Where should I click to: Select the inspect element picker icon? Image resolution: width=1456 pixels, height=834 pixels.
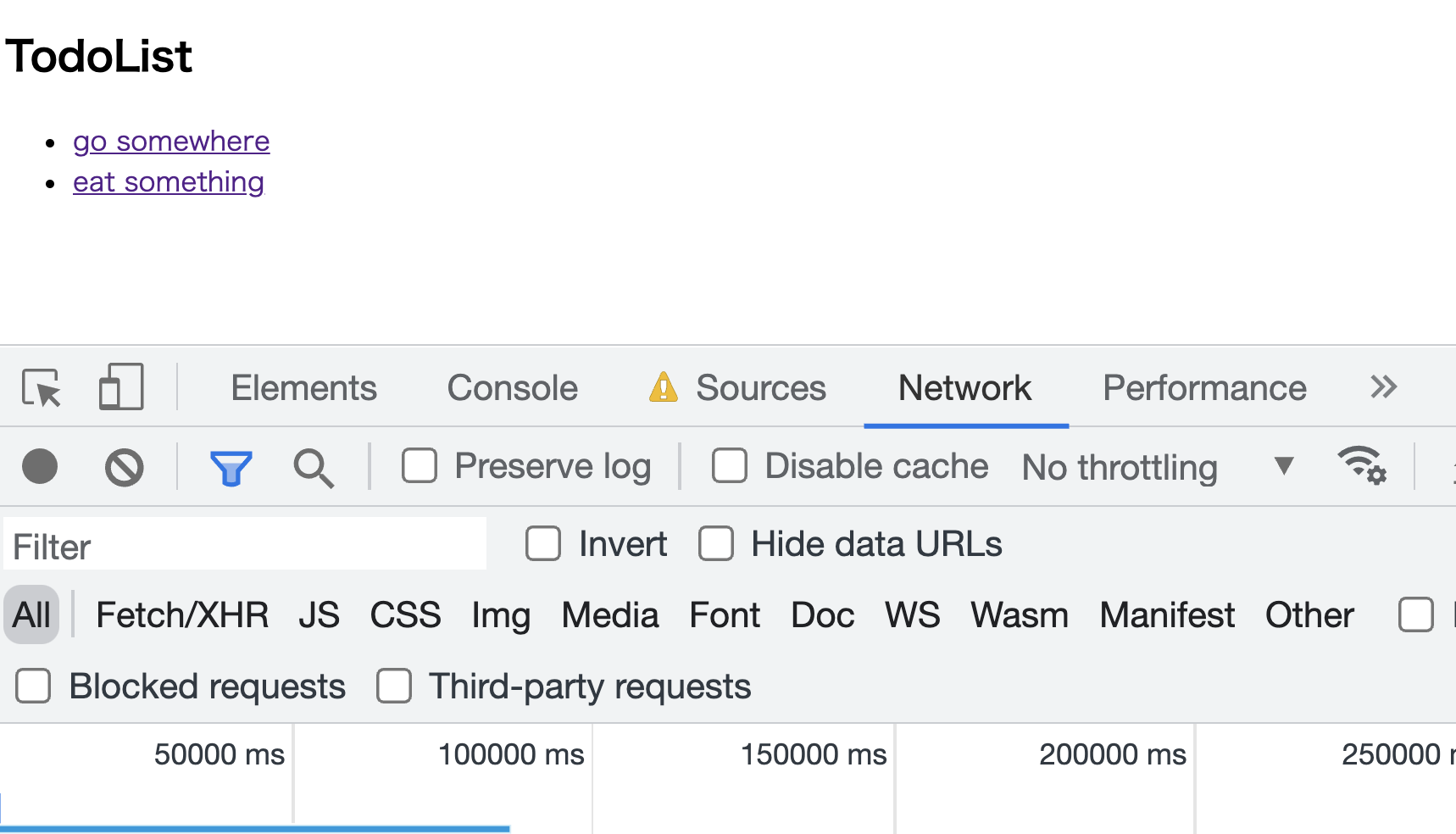click(x=42, y=388)
